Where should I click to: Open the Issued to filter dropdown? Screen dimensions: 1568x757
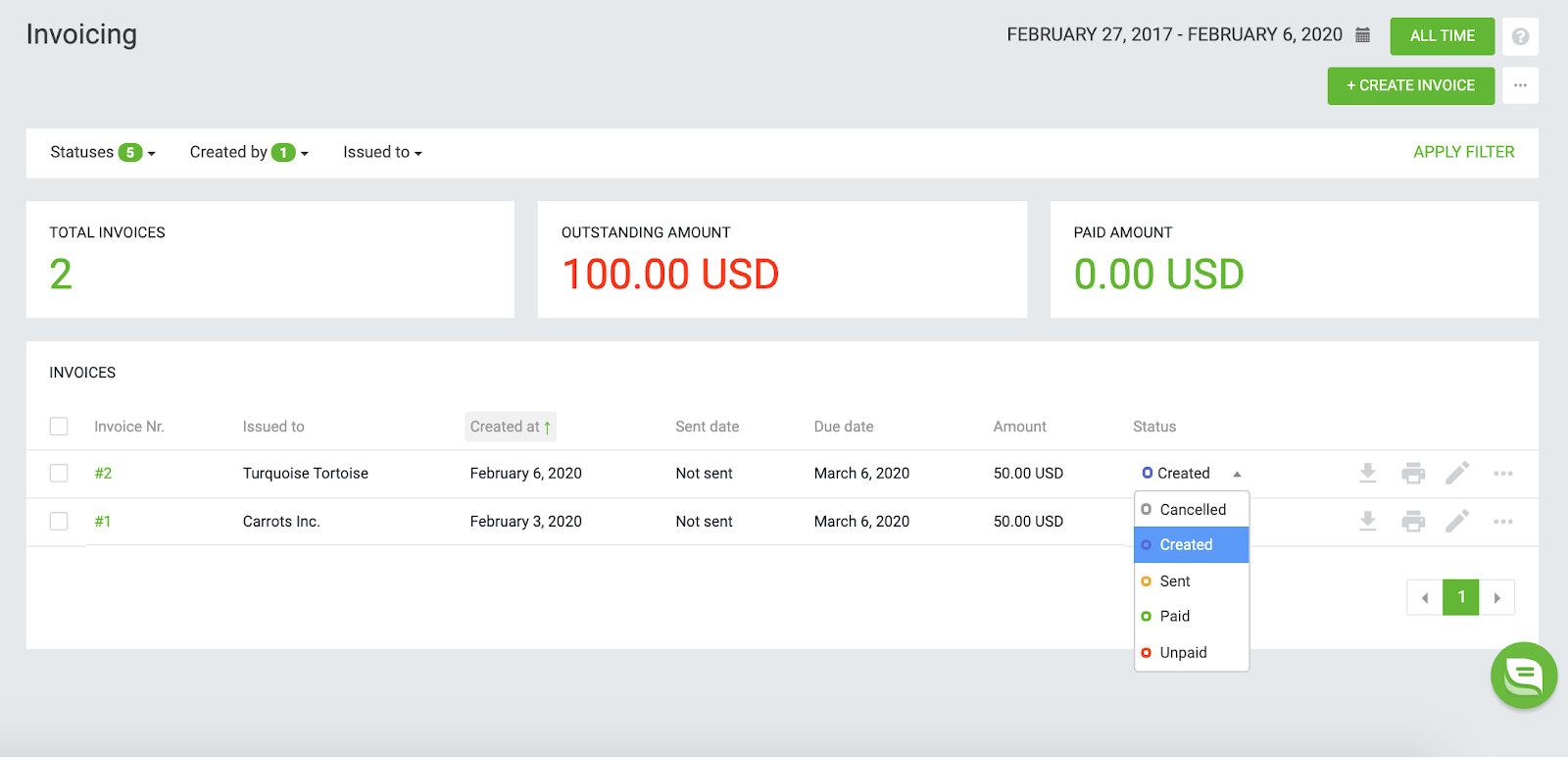[382, 152]
